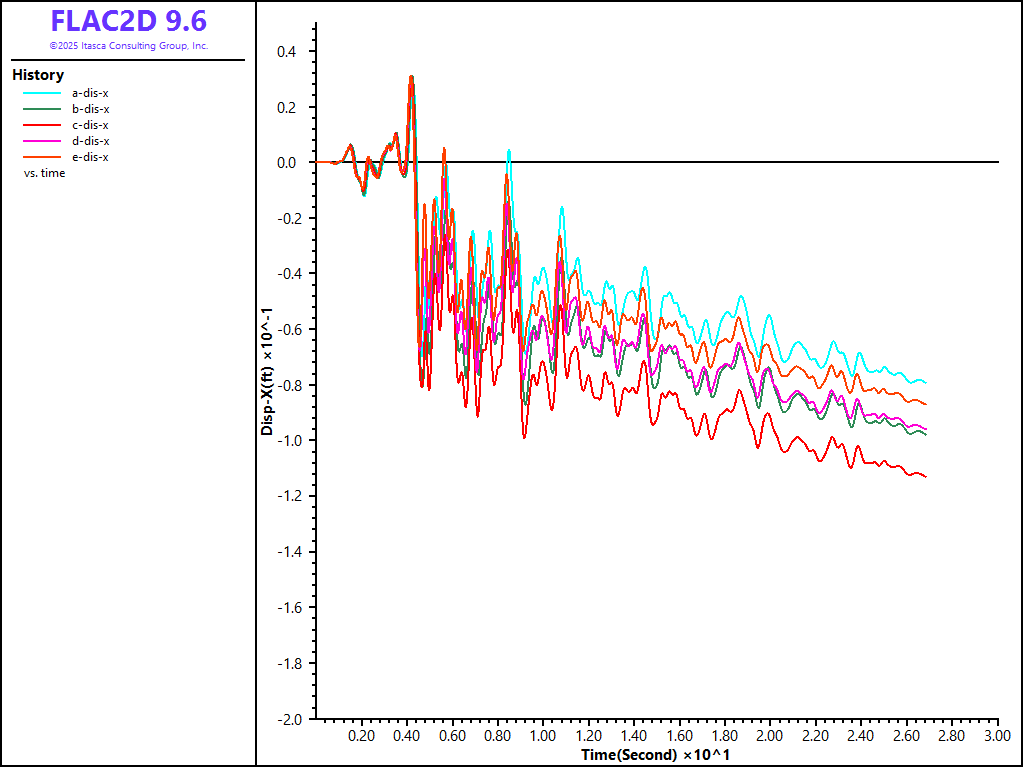Viewport: 1024px width, 768px height.
Task: Select the e-dis-x legend label
Action: point(90,157)
